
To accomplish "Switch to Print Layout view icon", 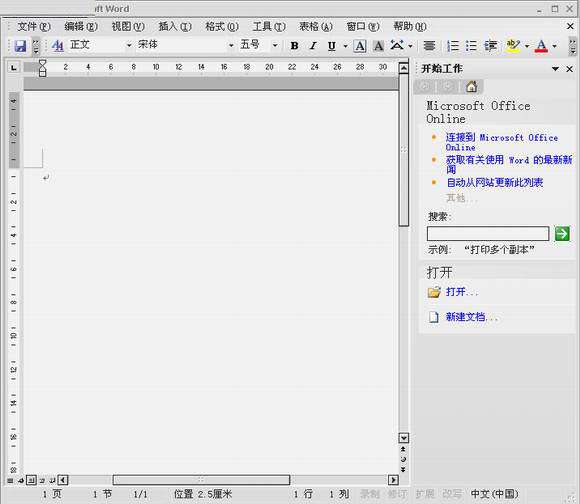I will (32, 480).
